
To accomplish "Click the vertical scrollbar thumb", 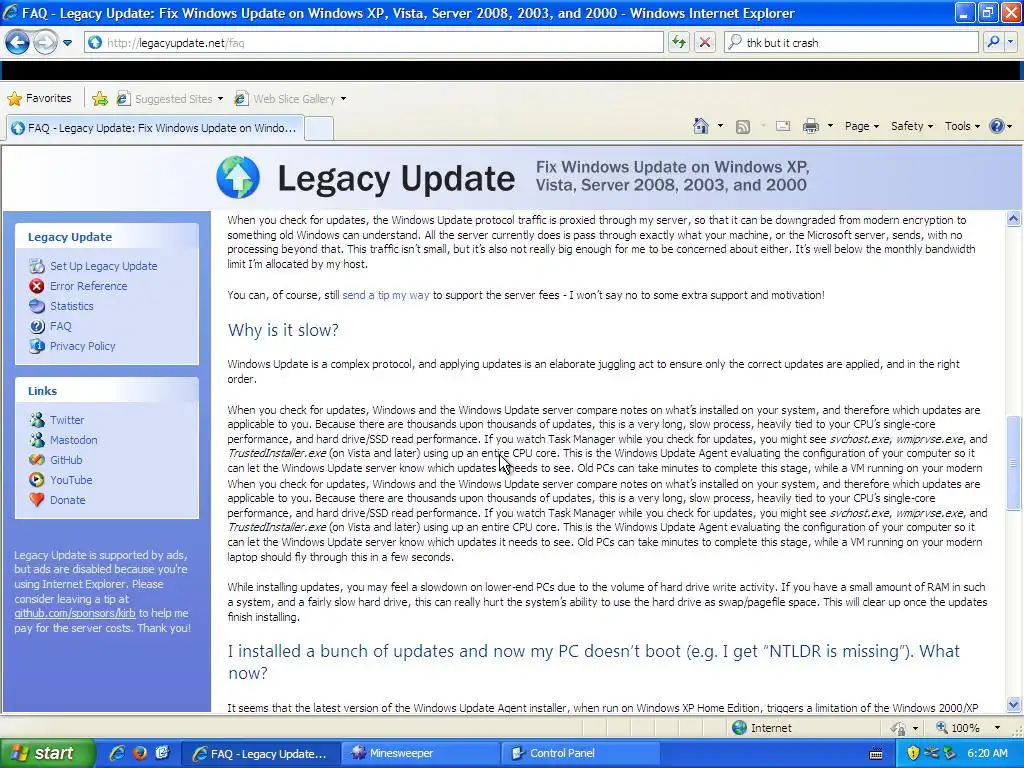I will 1014,462.
